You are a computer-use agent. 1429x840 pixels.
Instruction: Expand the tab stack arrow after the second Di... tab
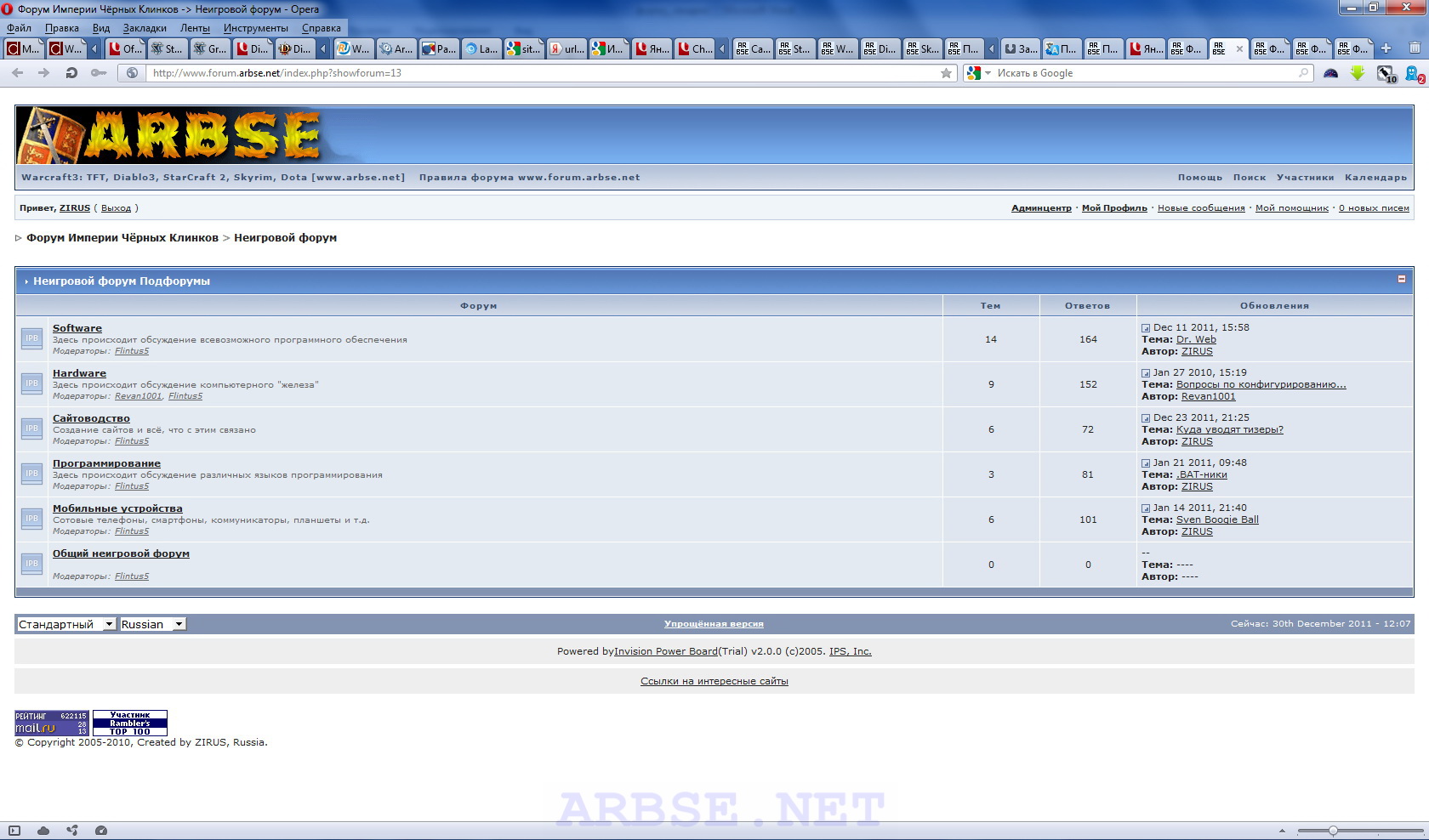pos(323,49)
